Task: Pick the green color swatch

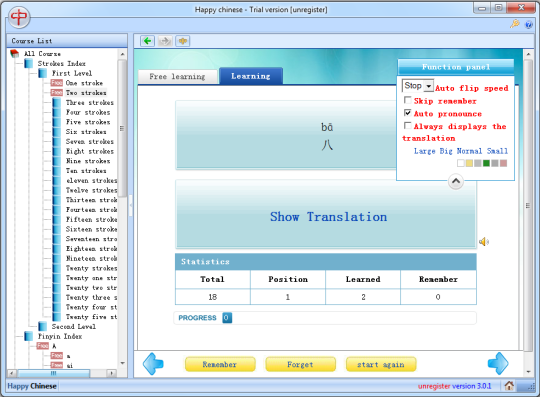Action: click(486, 163)
